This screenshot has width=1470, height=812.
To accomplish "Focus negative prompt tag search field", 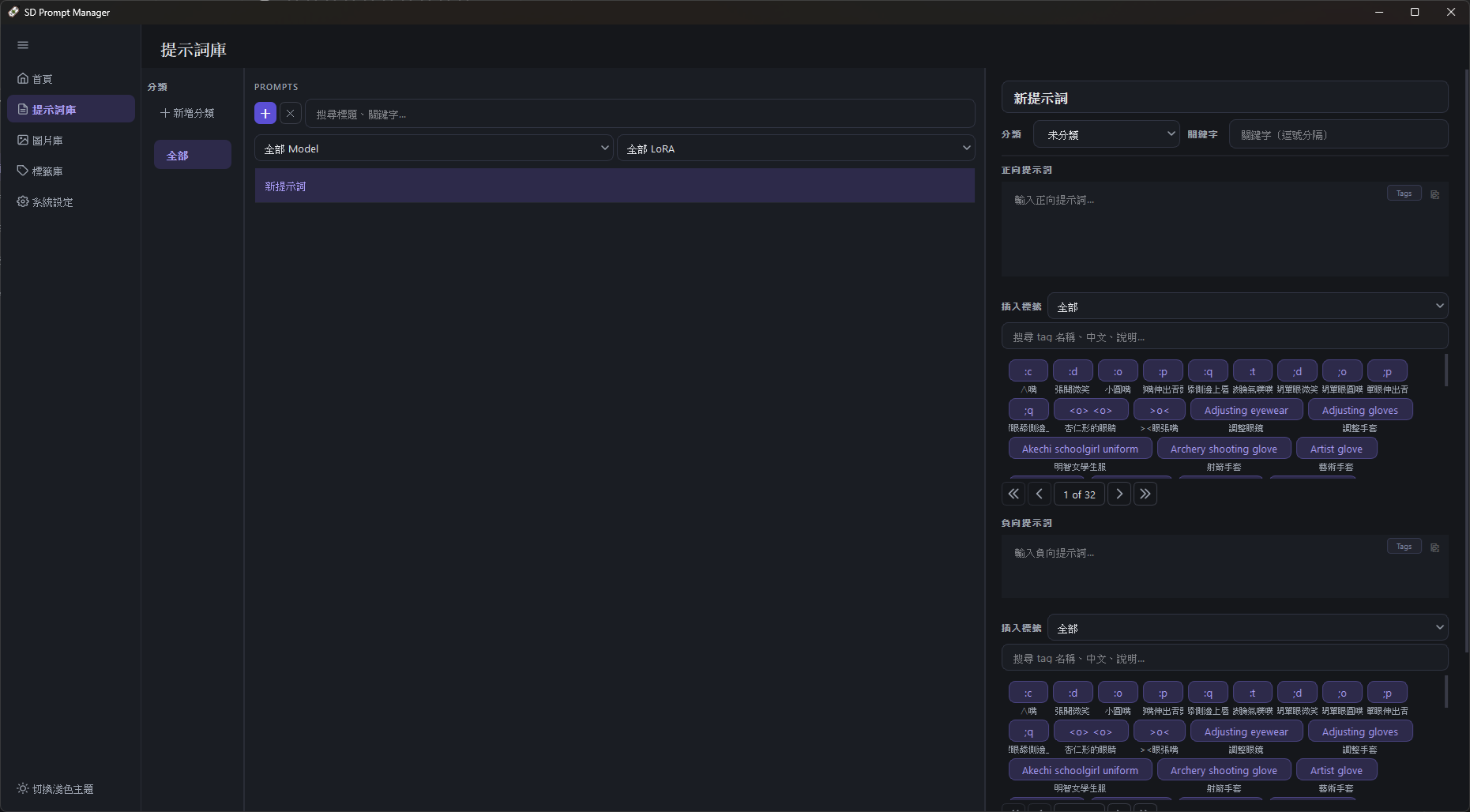I will click(x=1224, y=658).
